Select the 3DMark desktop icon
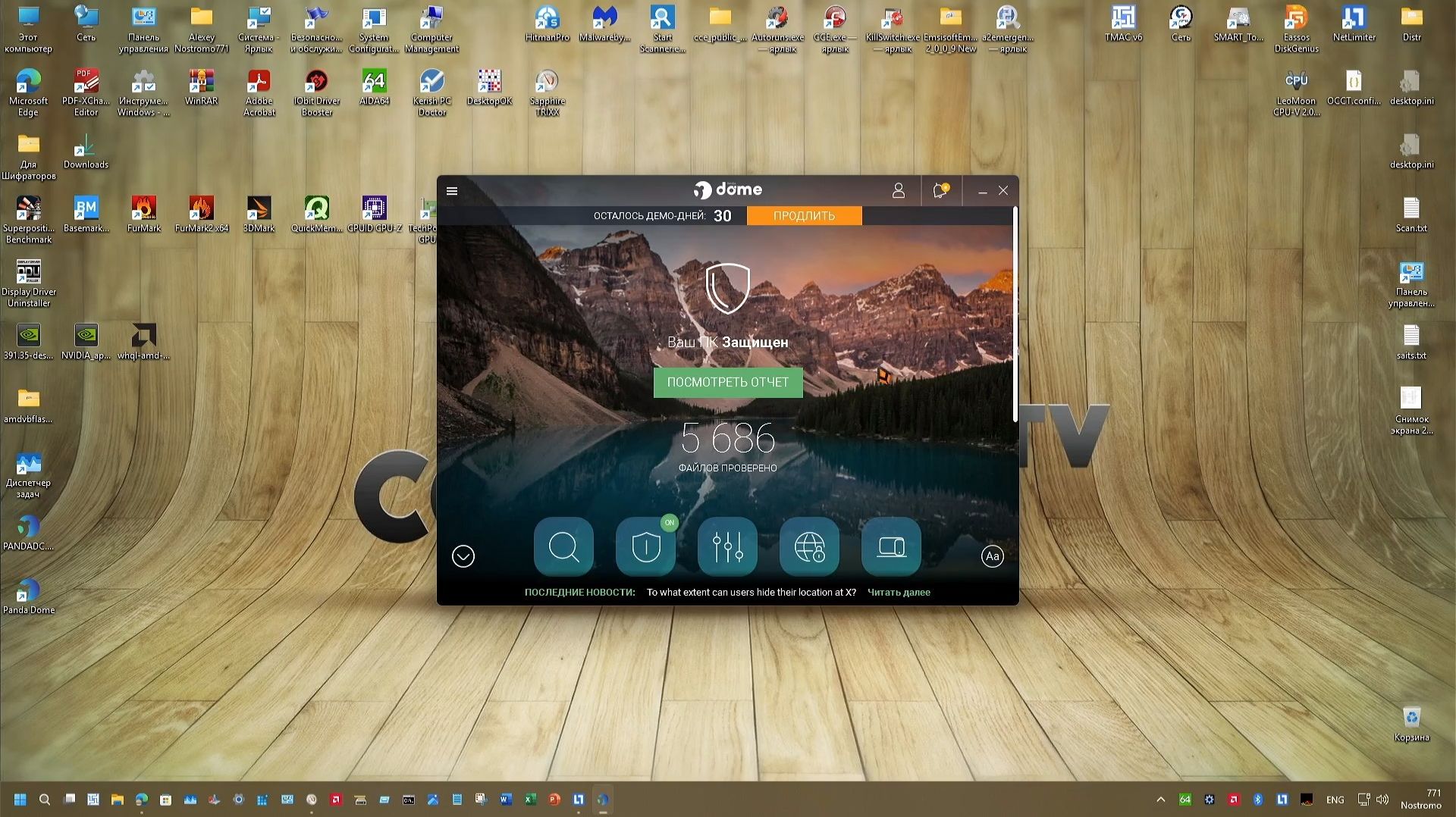1456x817 pixels. (259, 214)
